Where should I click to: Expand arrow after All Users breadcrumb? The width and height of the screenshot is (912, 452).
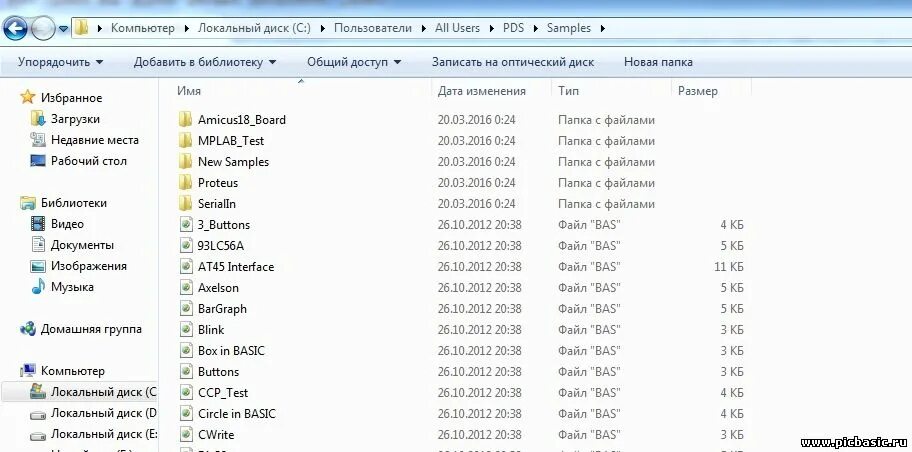491,28
